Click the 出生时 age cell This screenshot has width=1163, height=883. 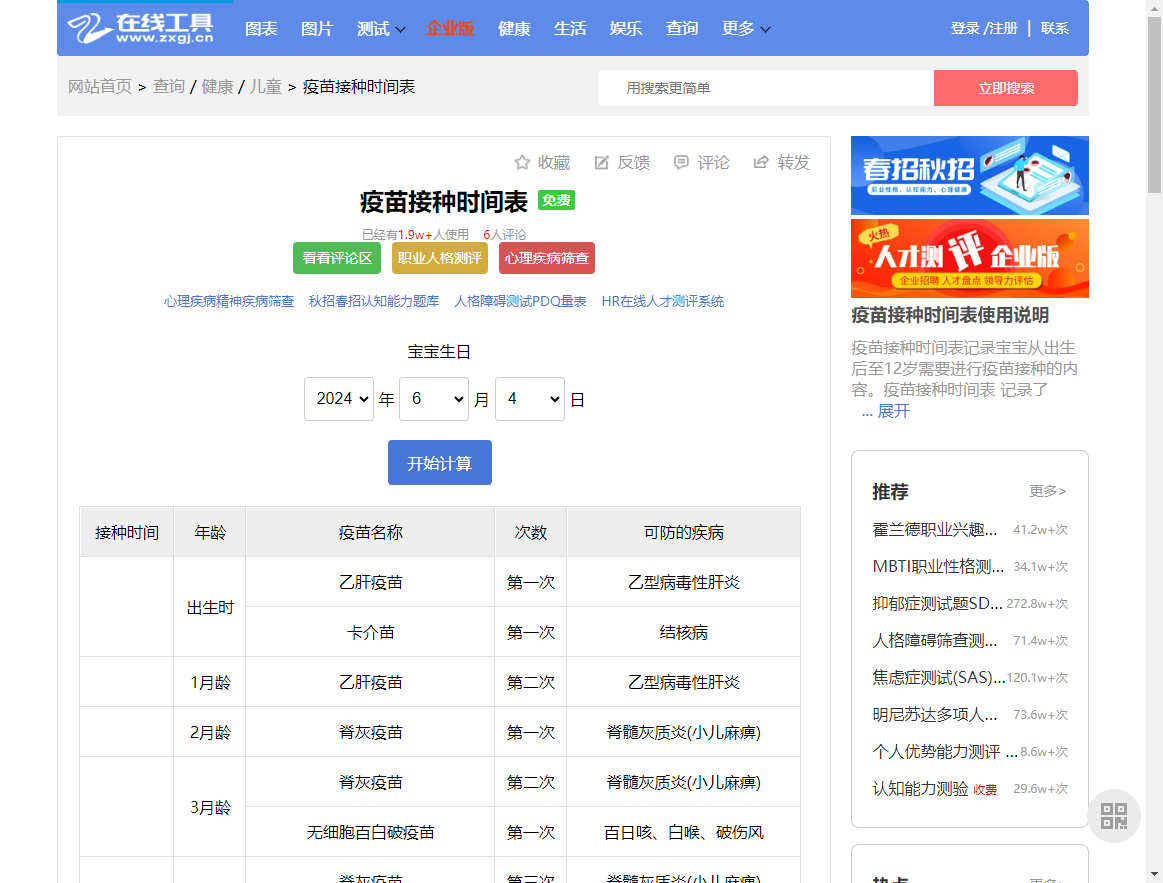(x=210, y=608)
